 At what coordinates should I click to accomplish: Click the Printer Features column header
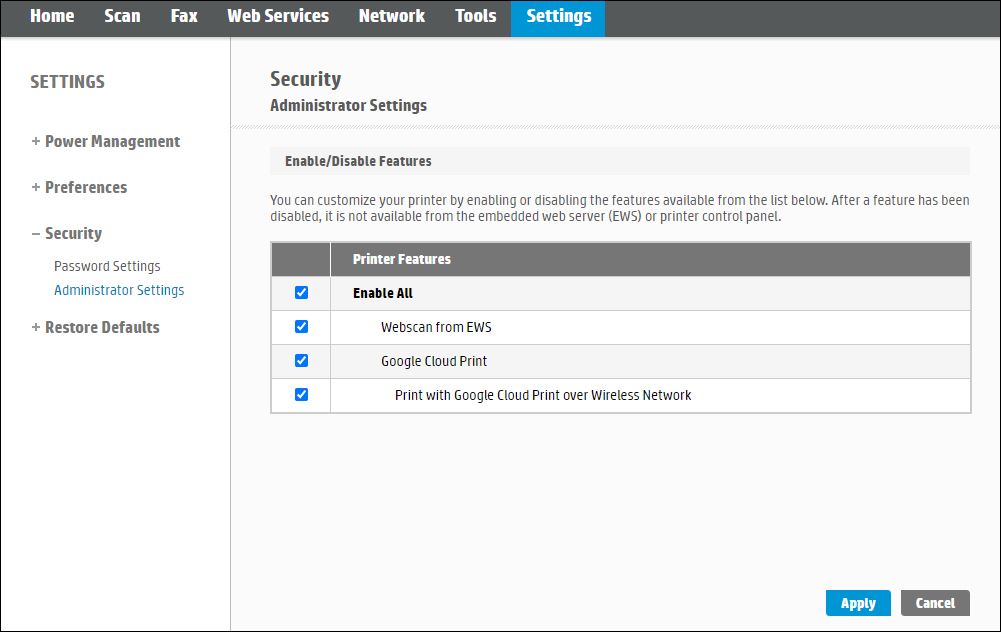coord(401,260)
